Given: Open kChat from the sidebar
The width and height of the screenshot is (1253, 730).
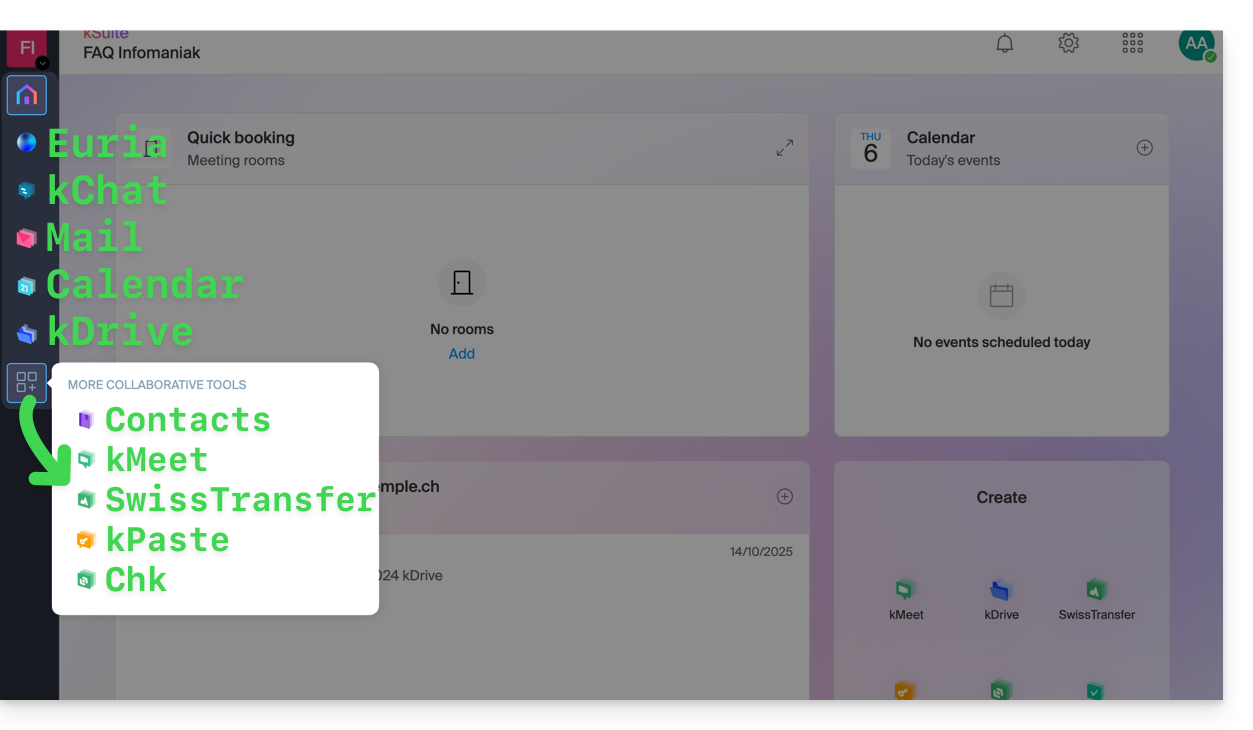Looking at the screenshot, I should (x=27, y=190).
